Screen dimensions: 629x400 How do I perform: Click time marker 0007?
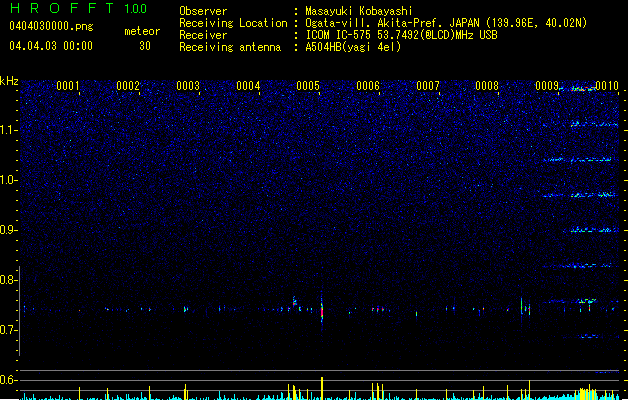point(428,86)
